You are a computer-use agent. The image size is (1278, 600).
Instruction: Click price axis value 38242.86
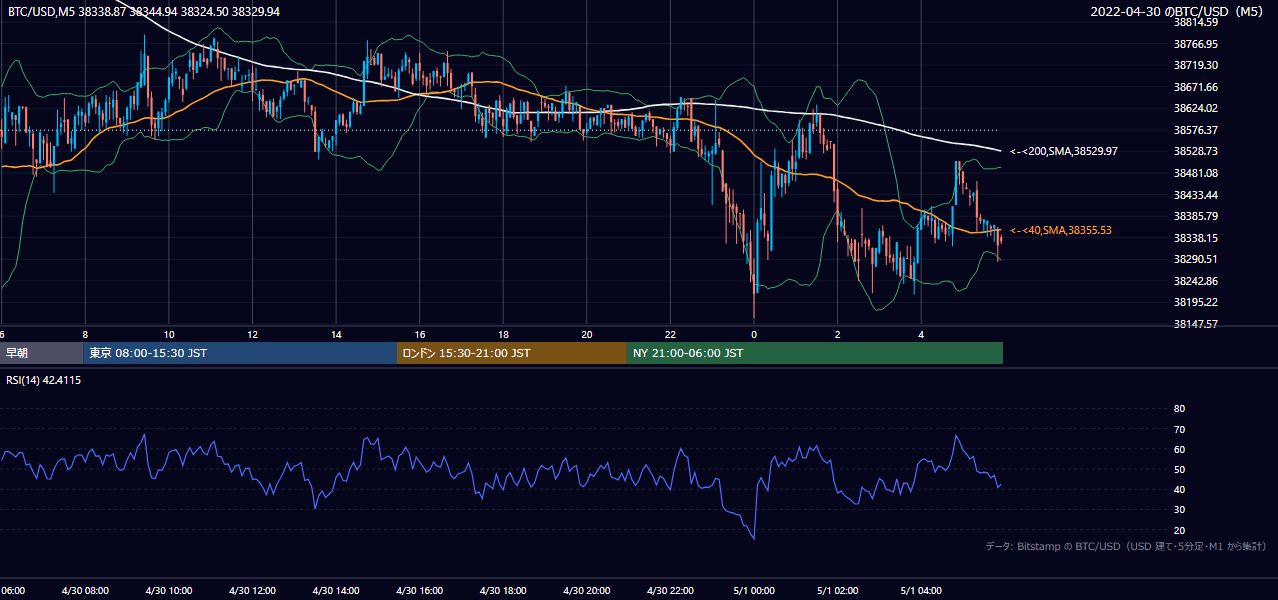coord(1195,281)
